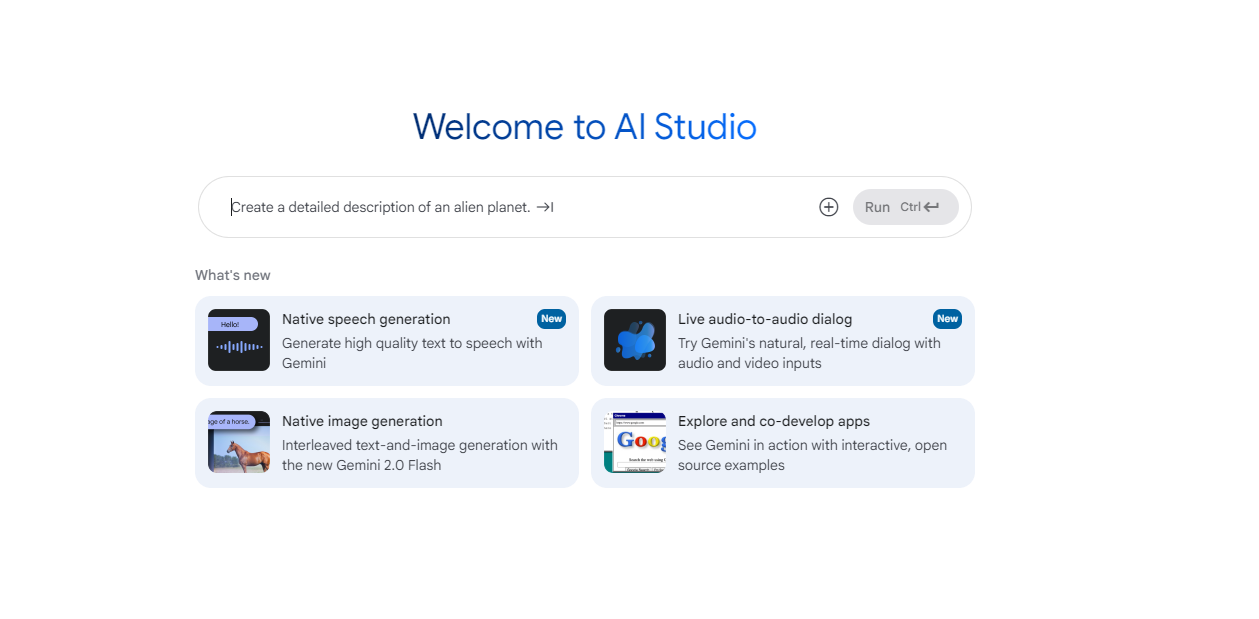Open the Native image generation card
The height and width of the screenshot is (619, 1259).
pos(387,443)
